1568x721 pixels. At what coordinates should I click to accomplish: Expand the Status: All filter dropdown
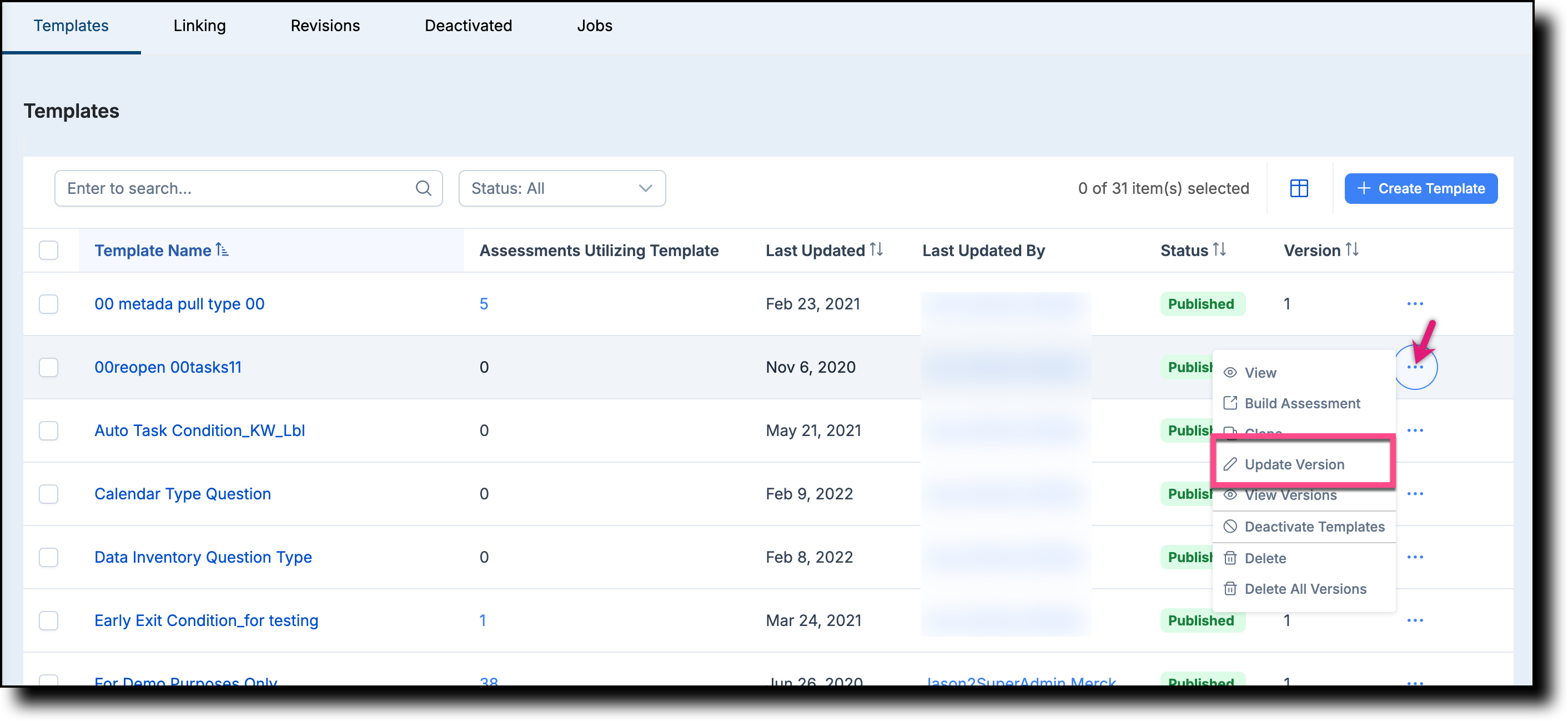(562, 188)
